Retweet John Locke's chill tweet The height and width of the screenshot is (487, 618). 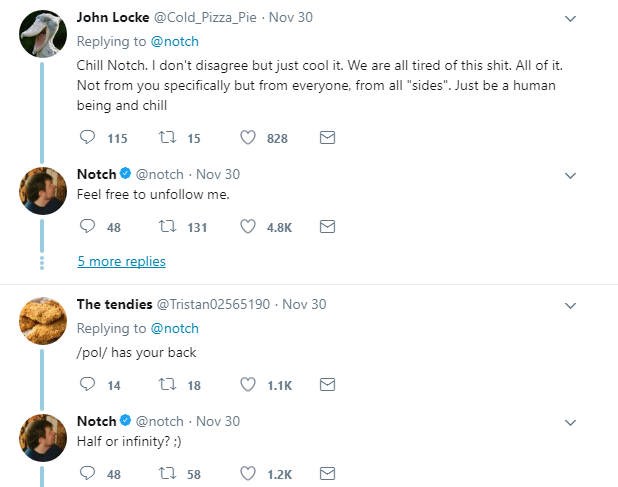point(168,139)
